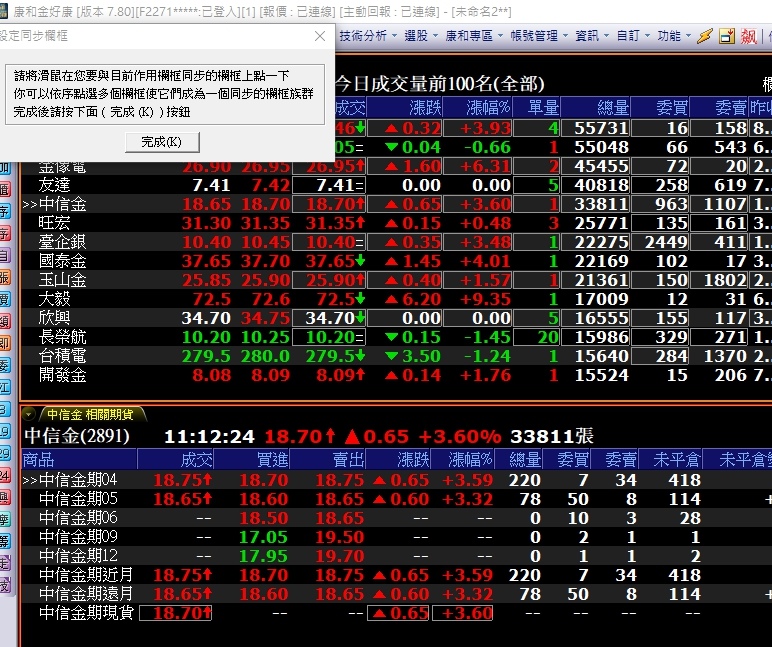Select the 旺宏 stock row
772x647 pixels.
(x=396, y=223)
